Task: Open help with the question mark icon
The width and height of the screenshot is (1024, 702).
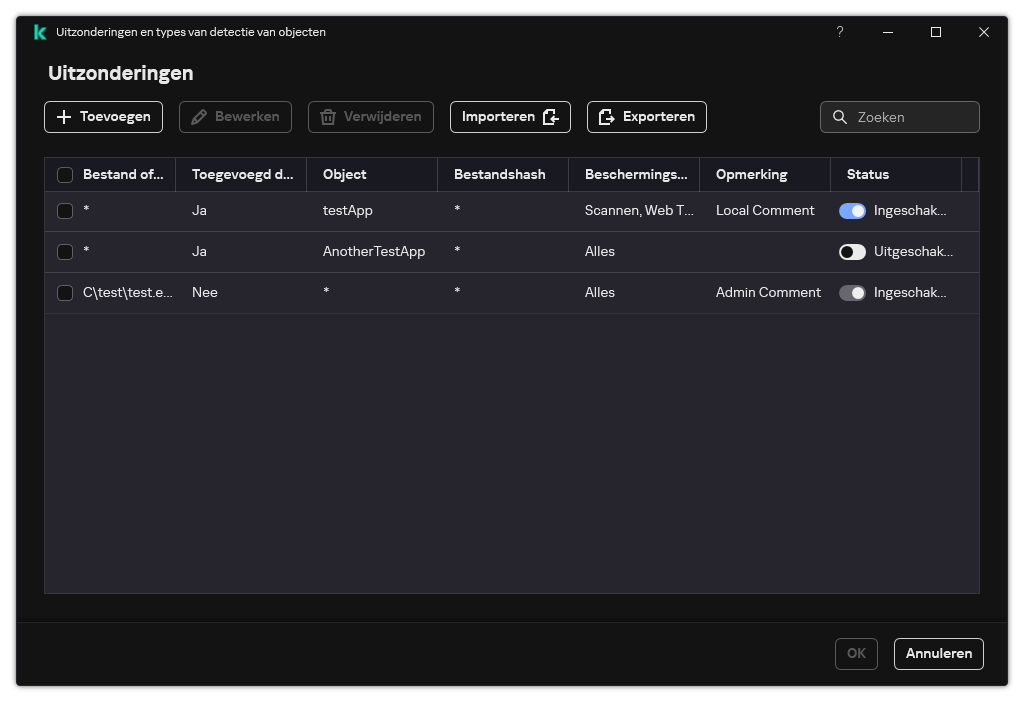Action: (x=839, y=32)
